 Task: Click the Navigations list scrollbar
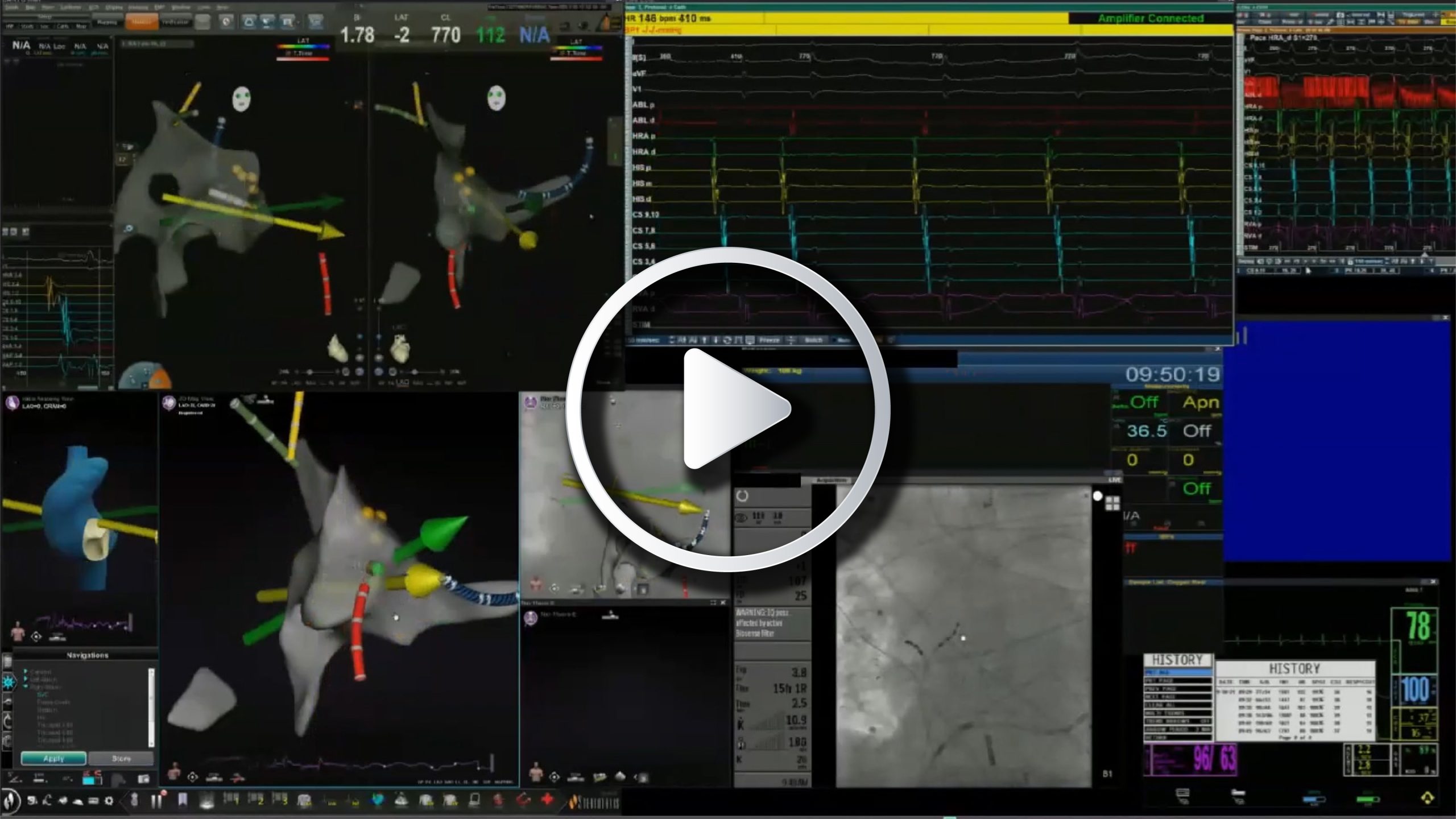point(151,708)
